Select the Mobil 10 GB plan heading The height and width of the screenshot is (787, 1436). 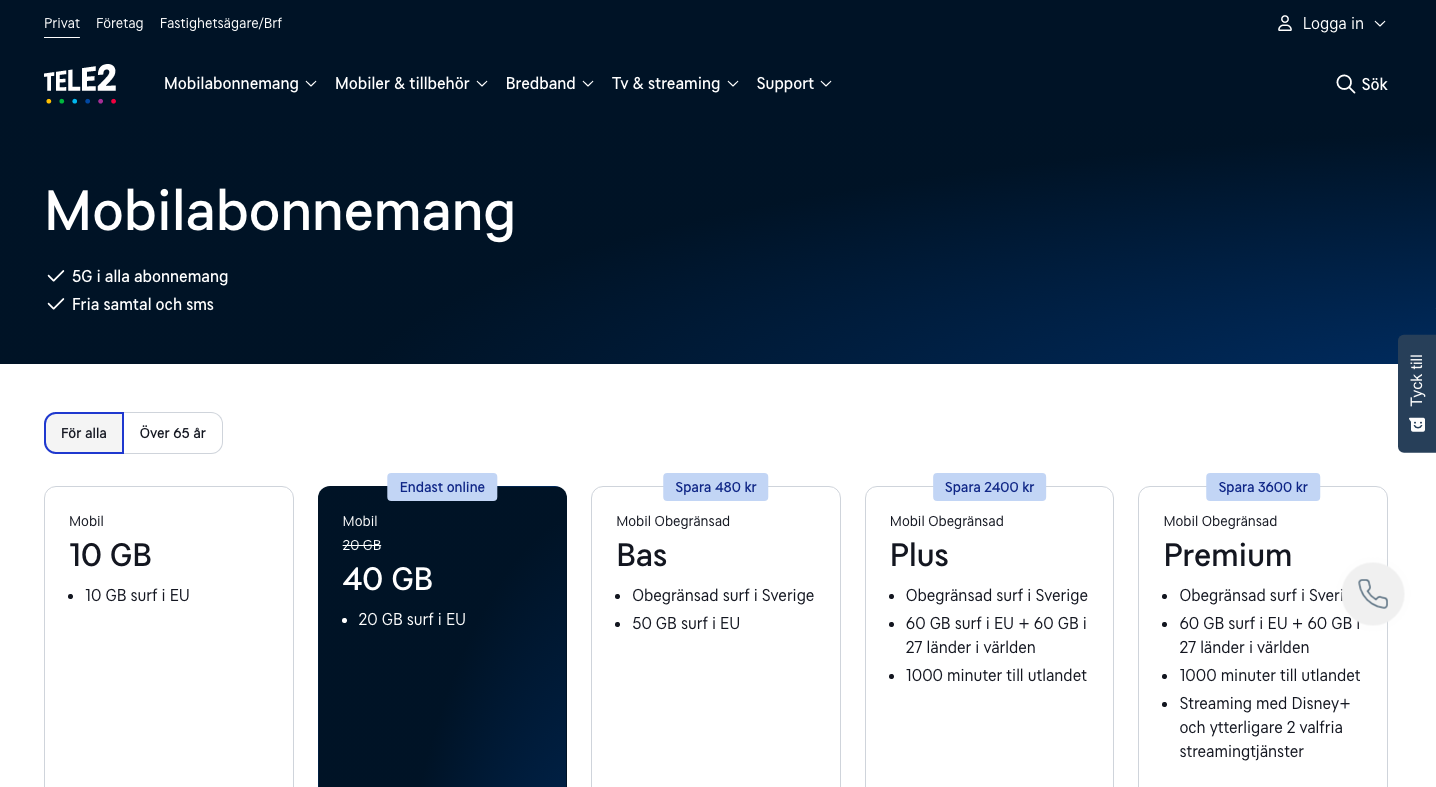pos(110,555)
